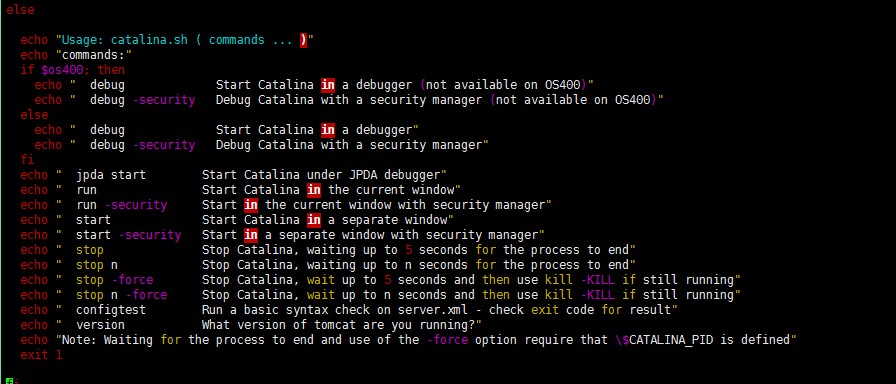The width and height of the screenshot is (896, 384).
Task: Click the 'CATALINA_PID' variable text
Action: tap(671, 340)
